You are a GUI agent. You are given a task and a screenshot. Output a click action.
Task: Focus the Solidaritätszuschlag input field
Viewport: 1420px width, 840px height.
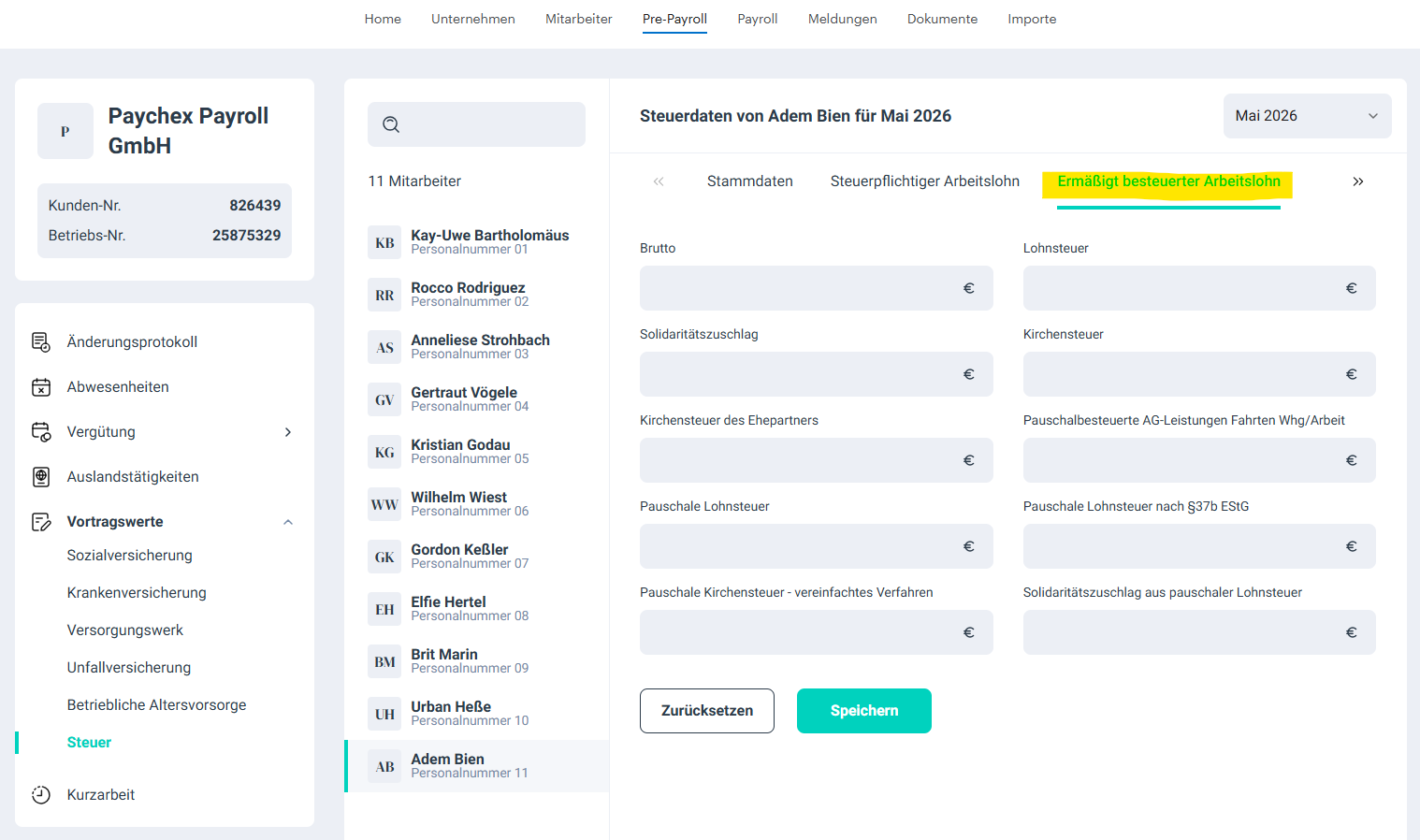816,374
